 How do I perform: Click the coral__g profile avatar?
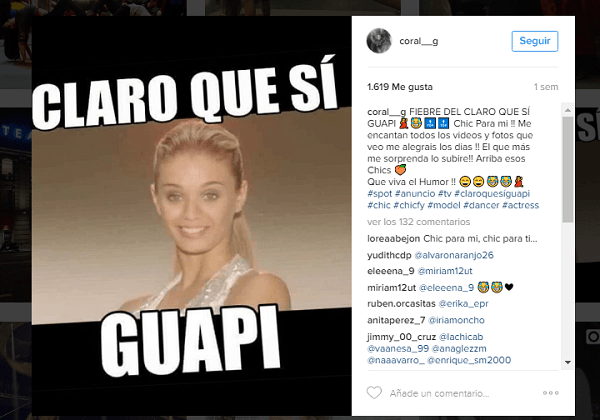click(379, 41)
